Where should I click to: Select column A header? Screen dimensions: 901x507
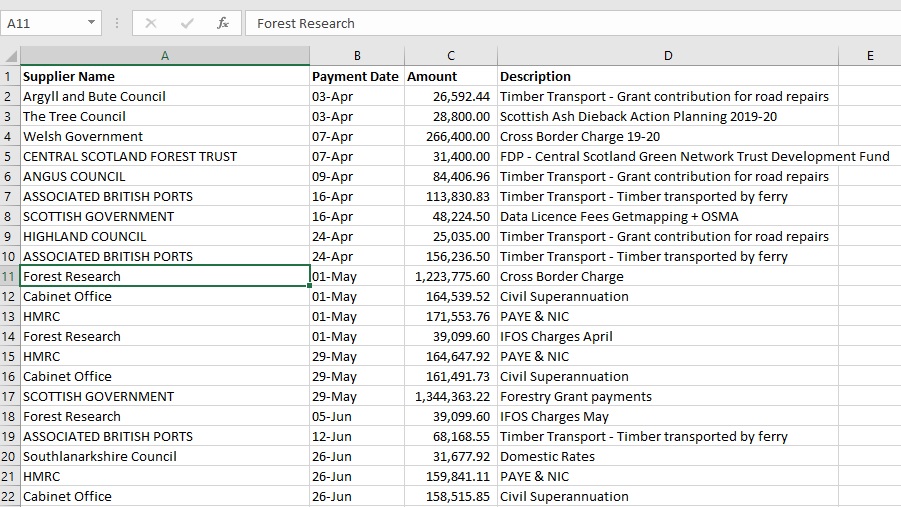point(164,56)
